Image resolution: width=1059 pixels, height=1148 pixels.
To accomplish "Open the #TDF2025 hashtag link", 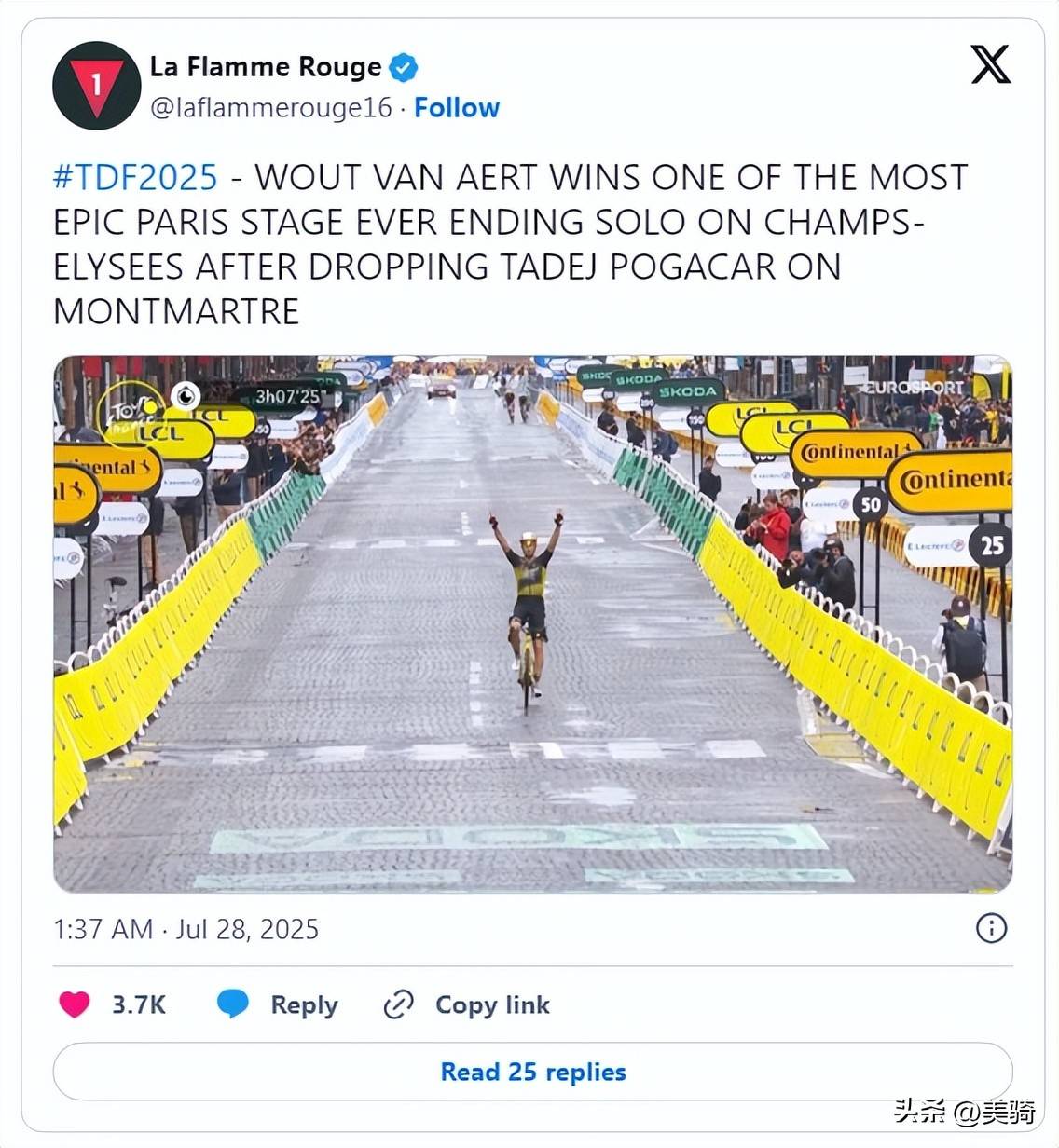I will click(135, 177).
